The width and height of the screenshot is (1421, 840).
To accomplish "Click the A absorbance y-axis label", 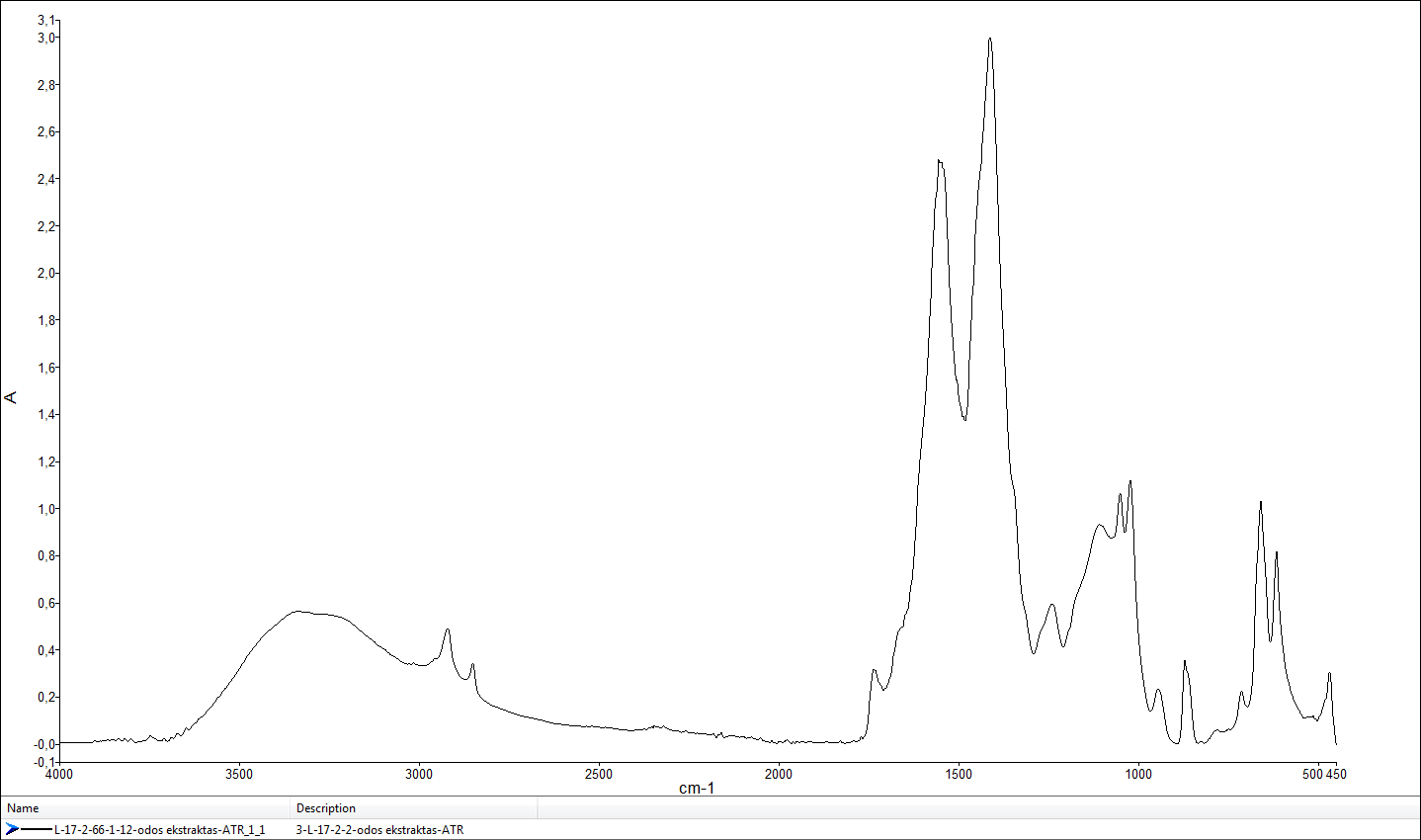I will [x=12, y=397].
